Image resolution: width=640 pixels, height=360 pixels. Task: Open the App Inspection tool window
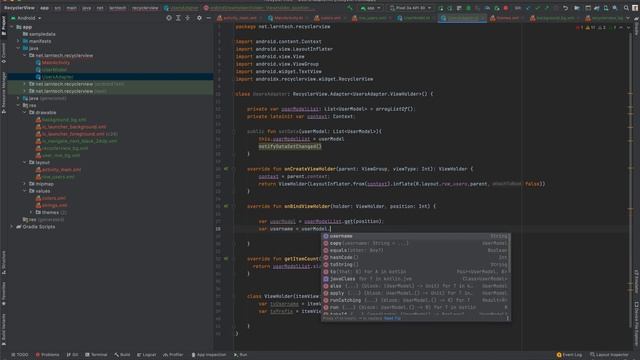[x=209, y=355]
